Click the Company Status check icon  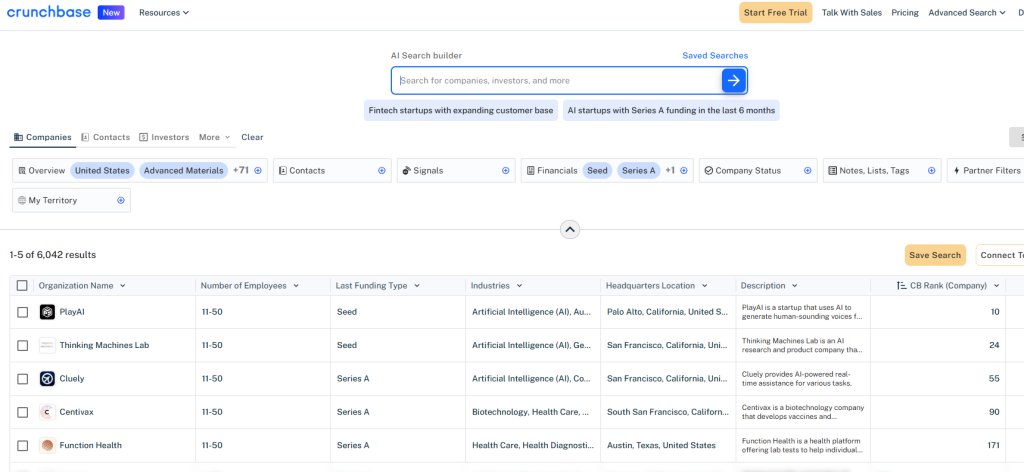coord(709,170)
